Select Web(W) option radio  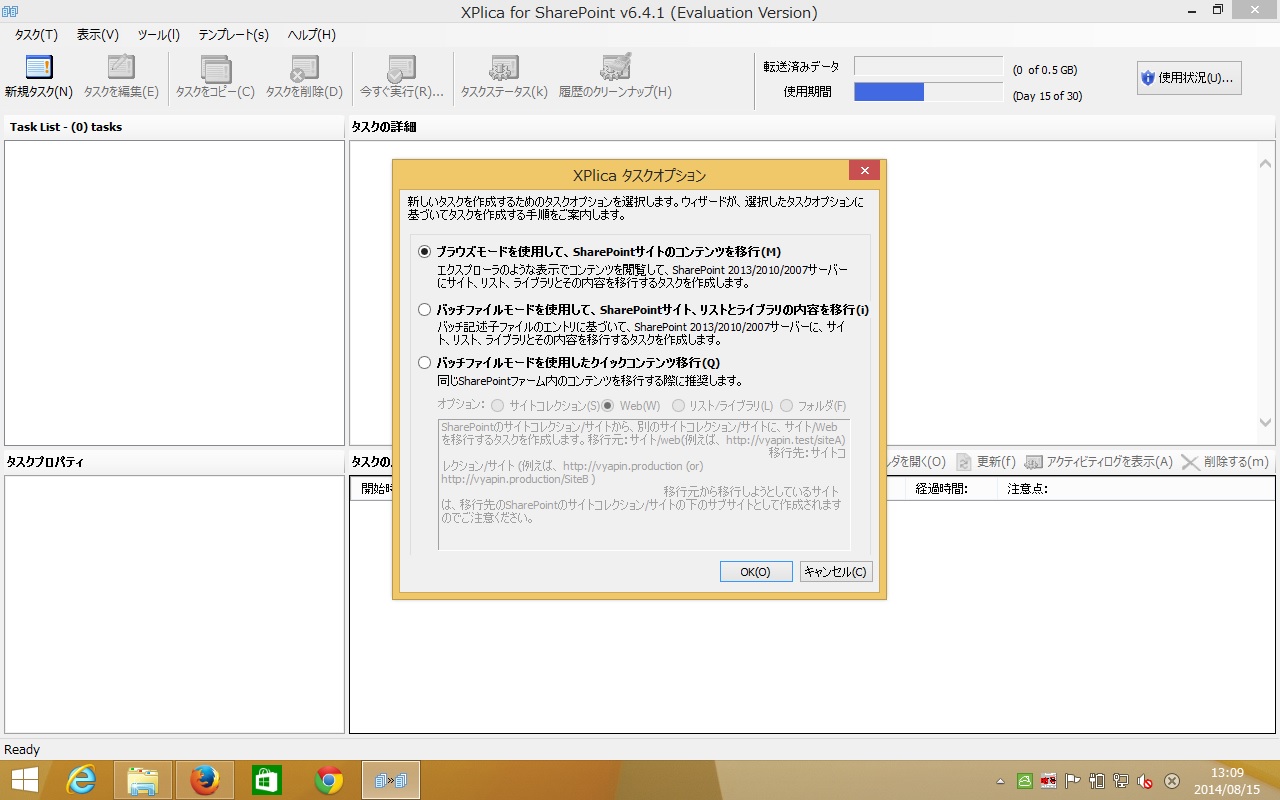point(608,406)
